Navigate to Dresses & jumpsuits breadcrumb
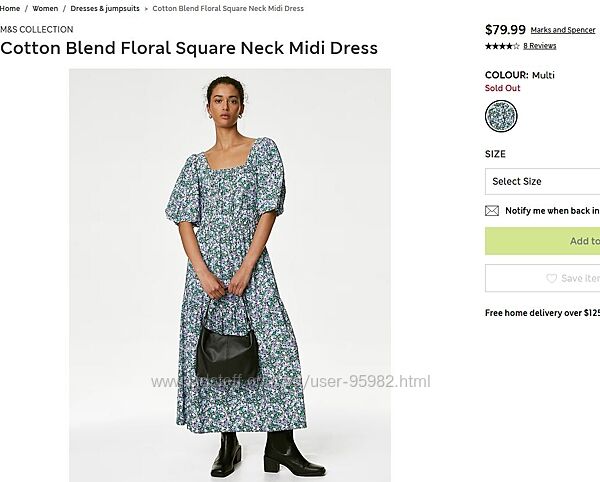Screen dimensions: 600x482 [104, 8]
